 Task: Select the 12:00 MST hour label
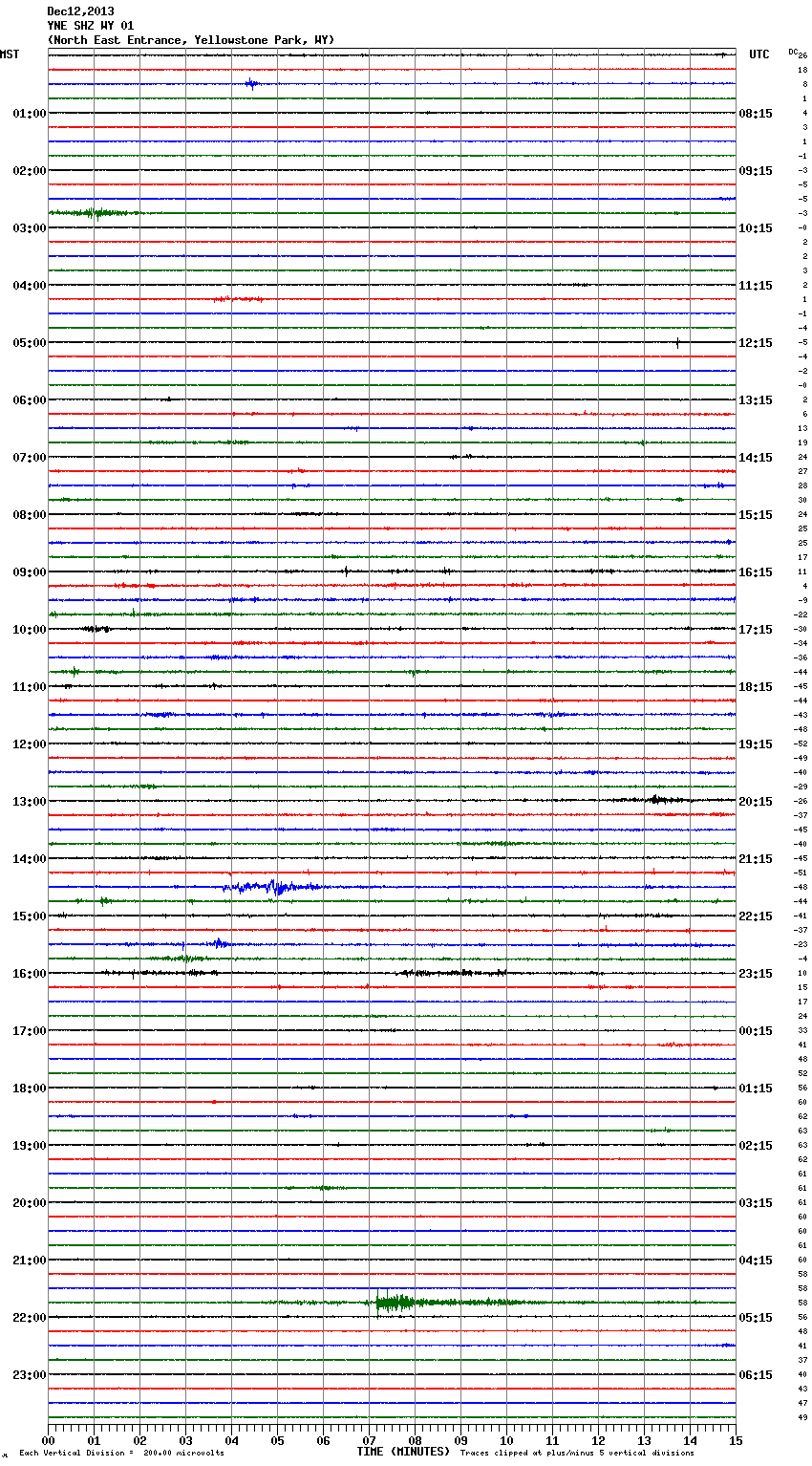pyautogui.click(x=30, y=744)
